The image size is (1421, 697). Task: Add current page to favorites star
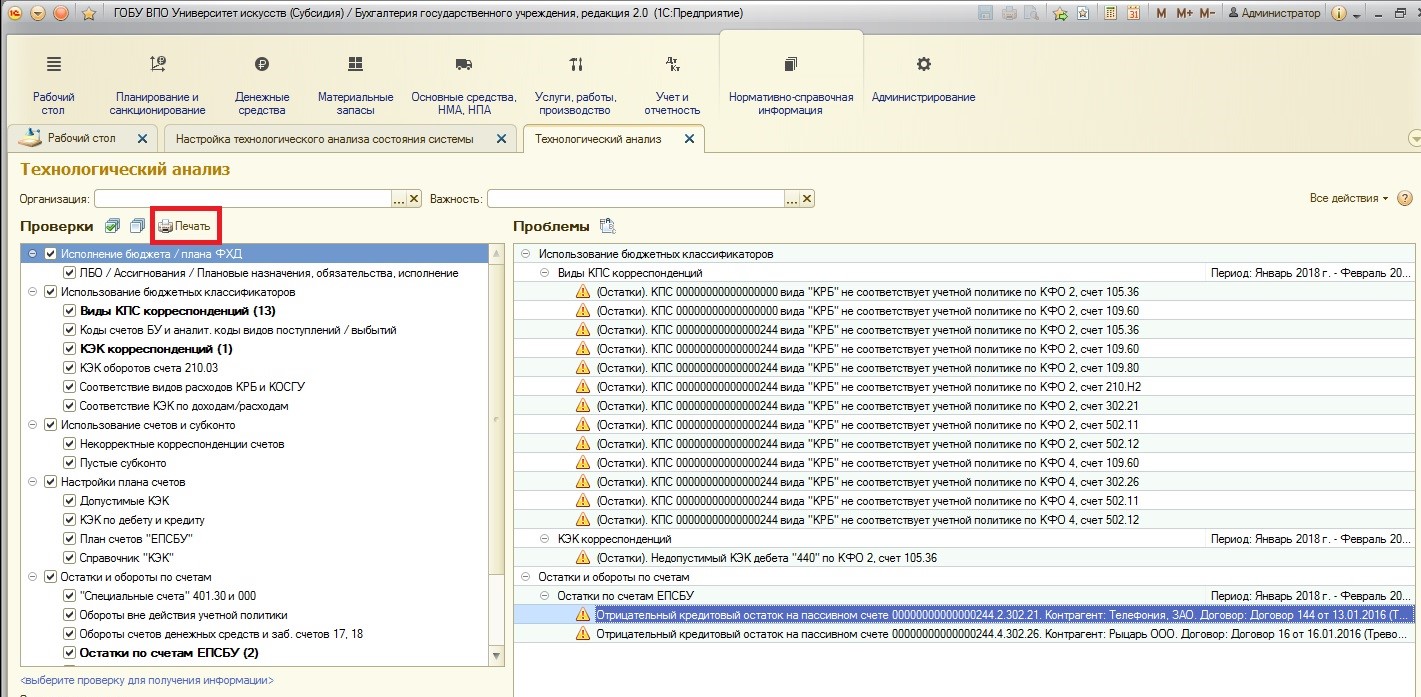1059,13
